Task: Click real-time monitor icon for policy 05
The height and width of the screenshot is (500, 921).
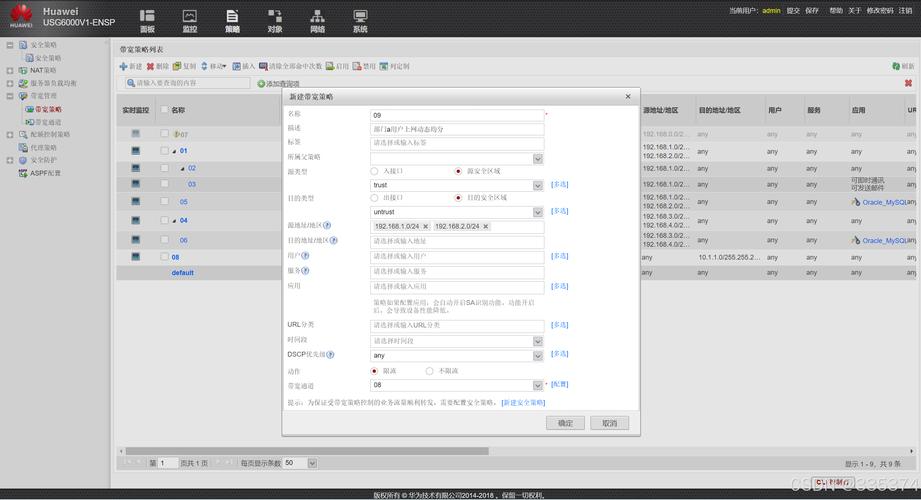Action: point(136,202)
